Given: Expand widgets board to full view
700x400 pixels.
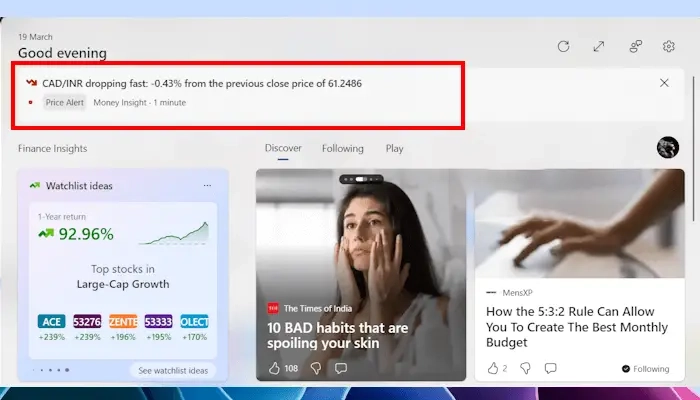Looking at the screenshot, I should [x=598, y=47].
